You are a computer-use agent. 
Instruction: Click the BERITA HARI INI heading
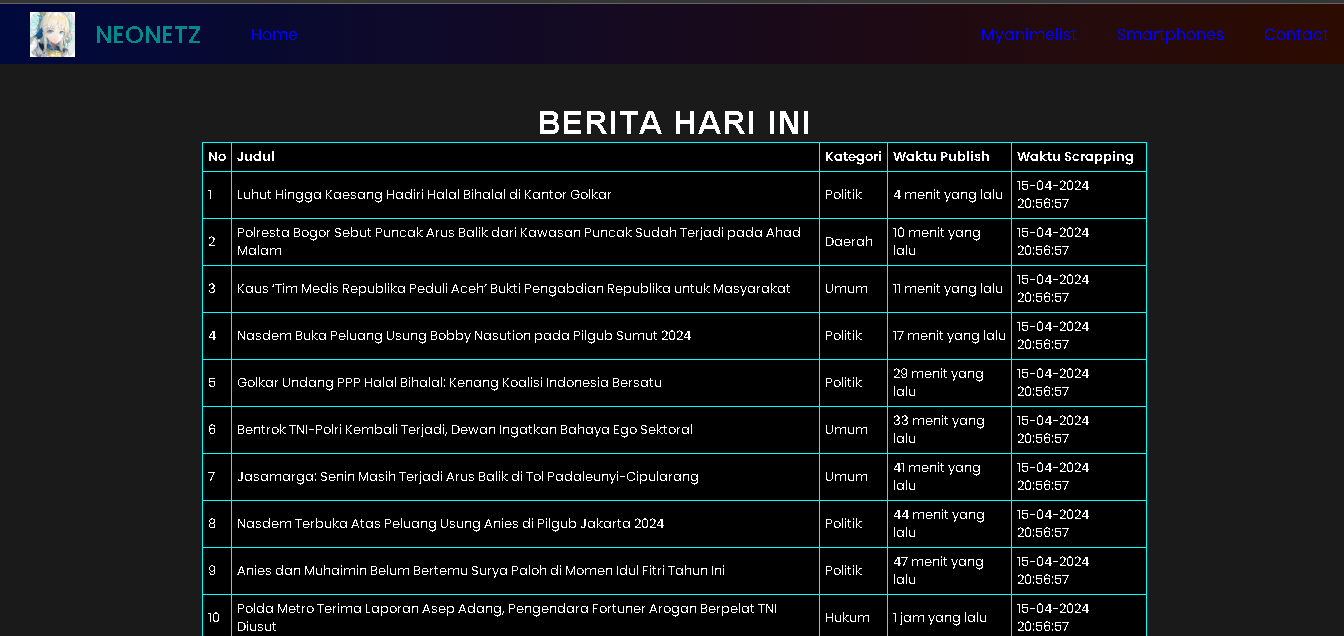[673, 123]
